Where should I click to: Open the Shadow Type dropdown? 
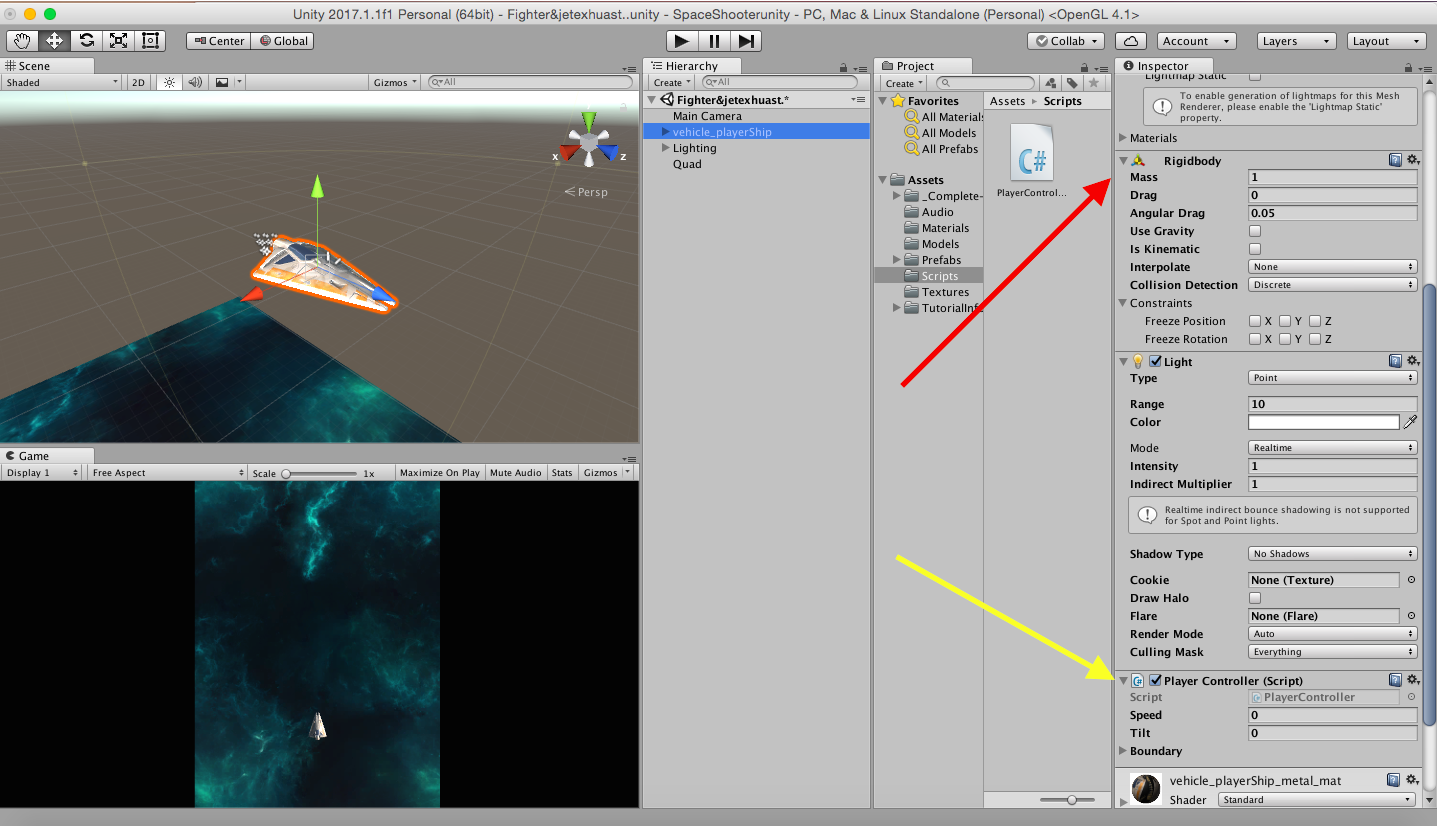point(1332,553)
